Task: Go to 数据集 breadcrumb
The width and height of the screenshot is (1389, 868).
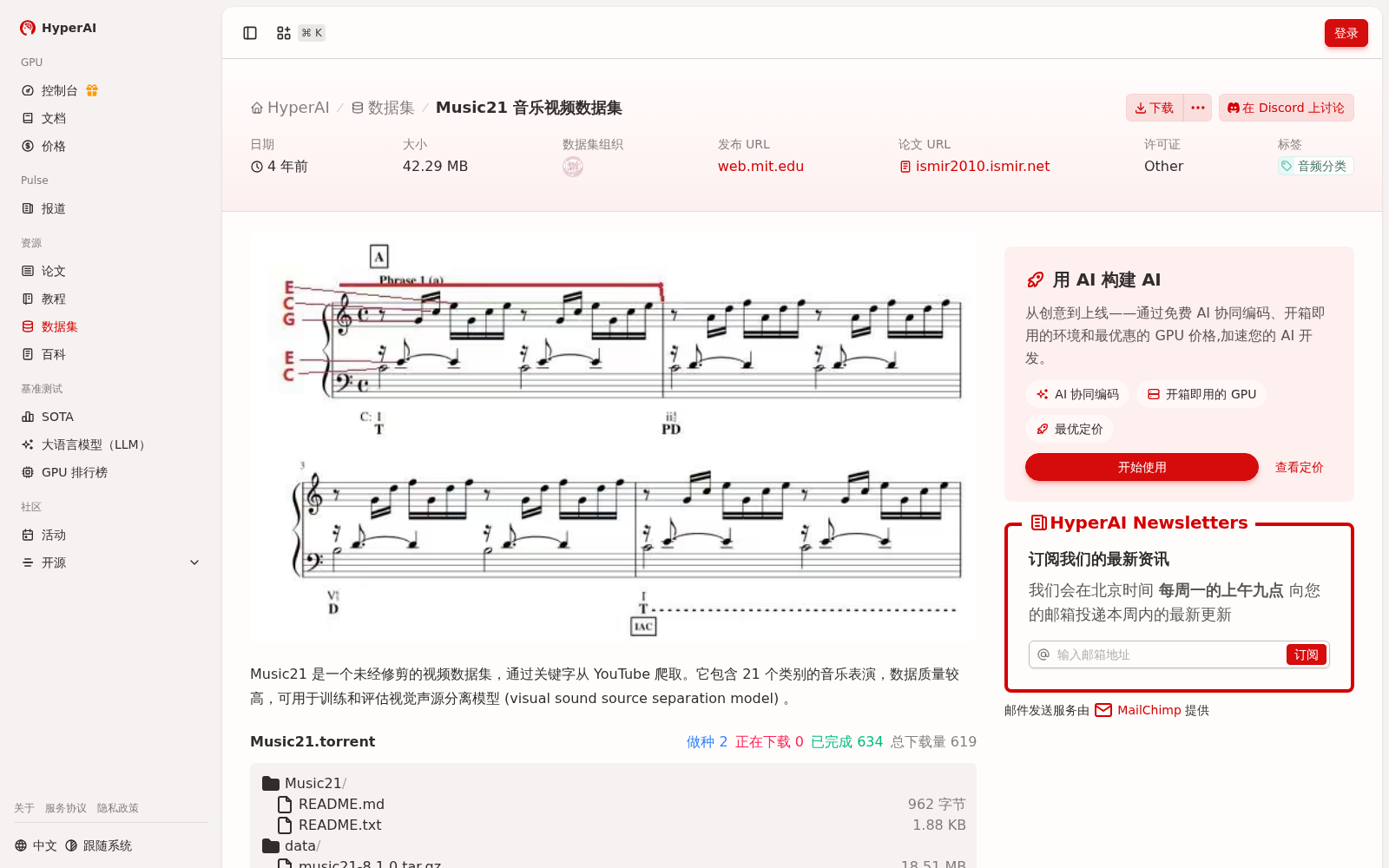Action: [383, 108]
